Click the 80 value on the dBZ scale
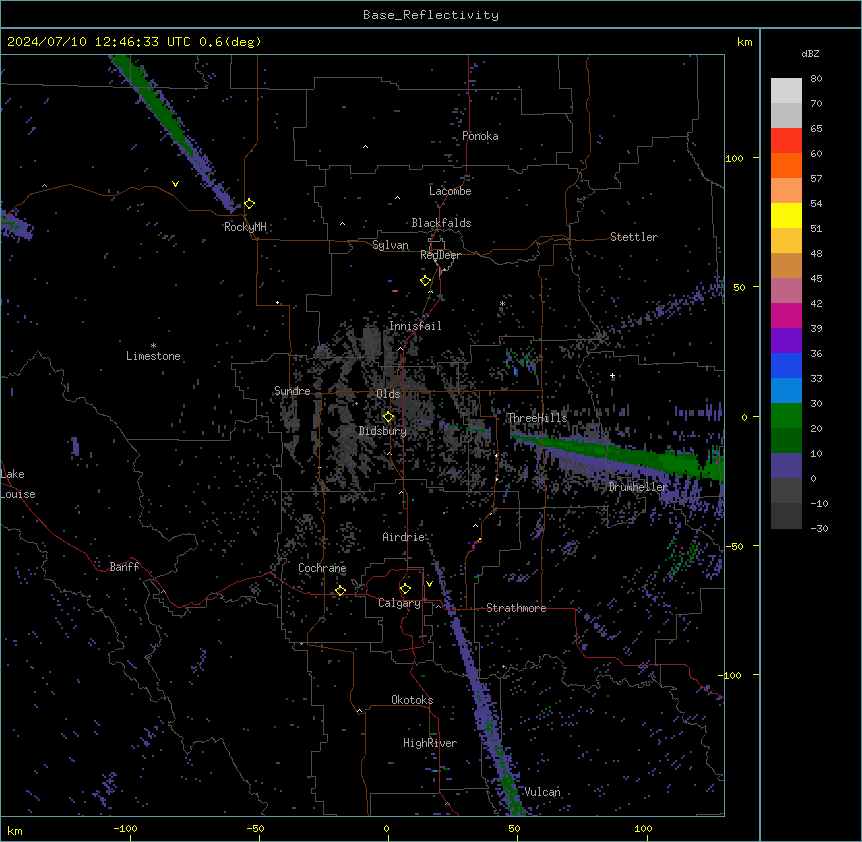Screen dimensions: 862x842 [x=816, y=79]
